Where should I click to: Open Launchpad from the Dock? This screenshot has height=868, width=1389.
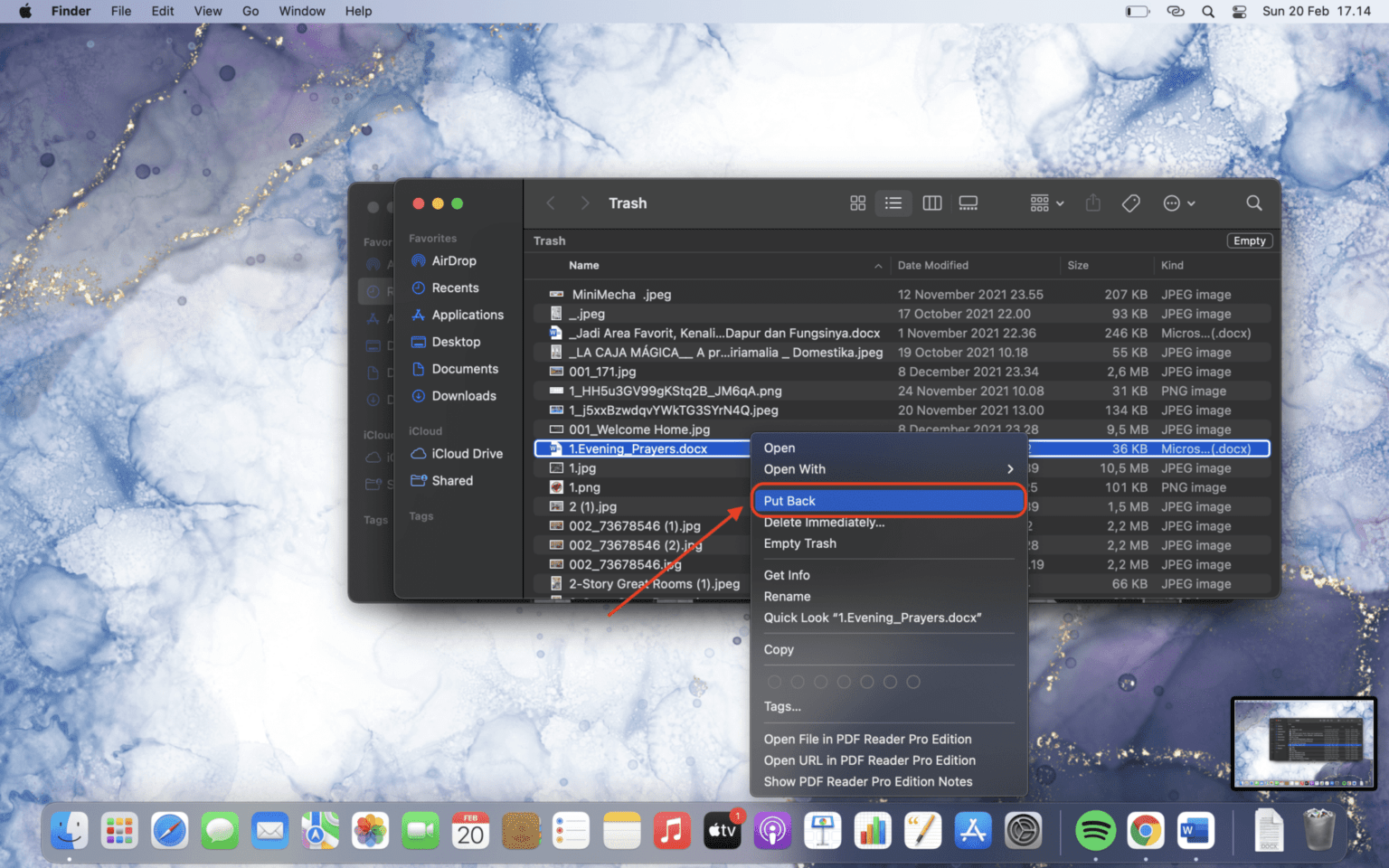pos(119,831)
